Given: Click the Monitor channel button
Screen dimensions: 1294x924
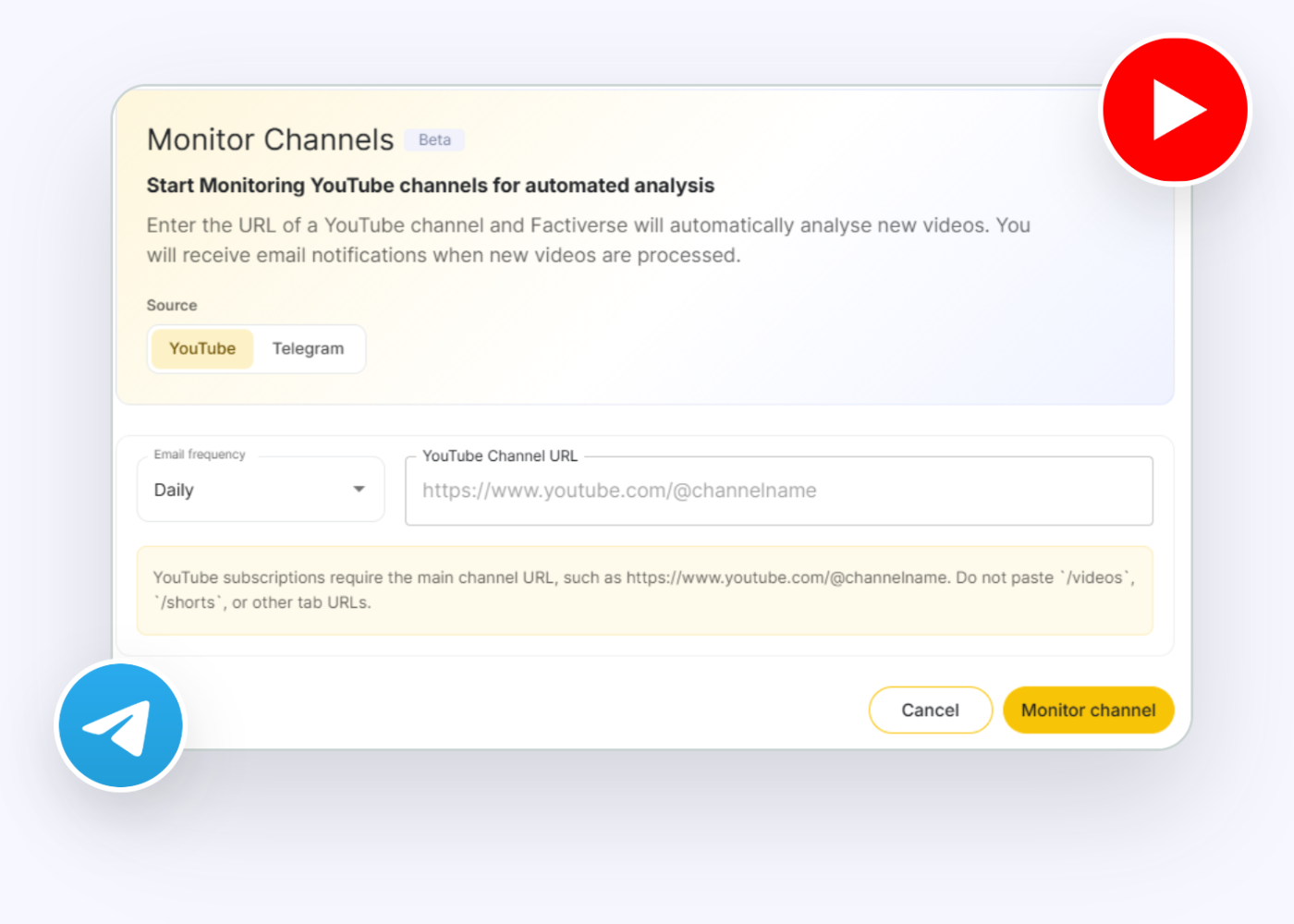Looking at the screenshot, I should [x=1089, y=710].
